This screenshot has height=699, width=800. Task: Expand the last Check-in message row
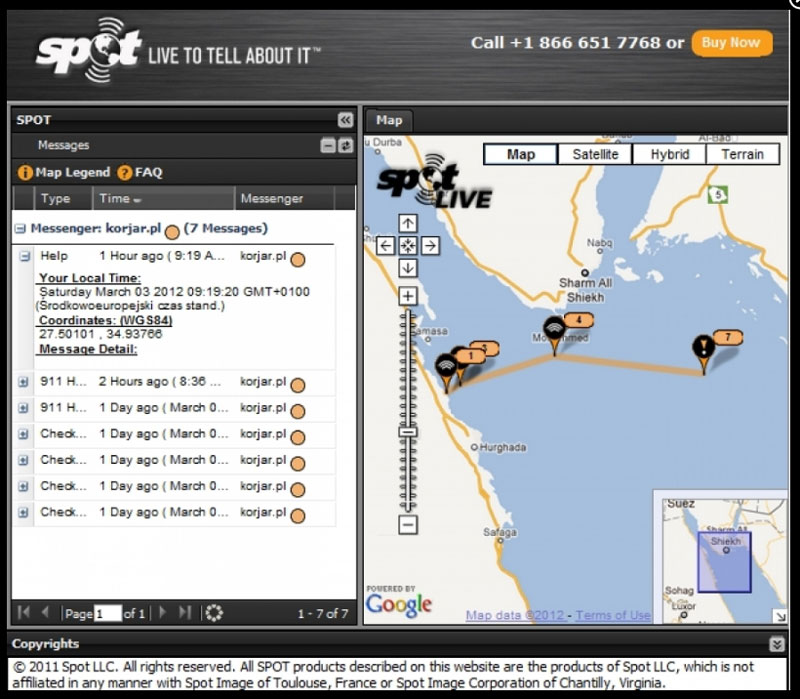click(x=23, y=512)
